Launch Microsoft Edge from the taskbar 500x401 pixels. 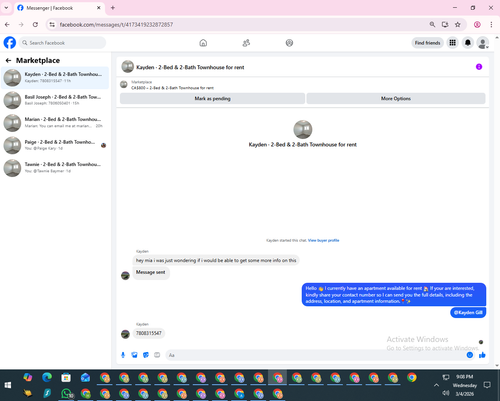(x=47, y=377)
